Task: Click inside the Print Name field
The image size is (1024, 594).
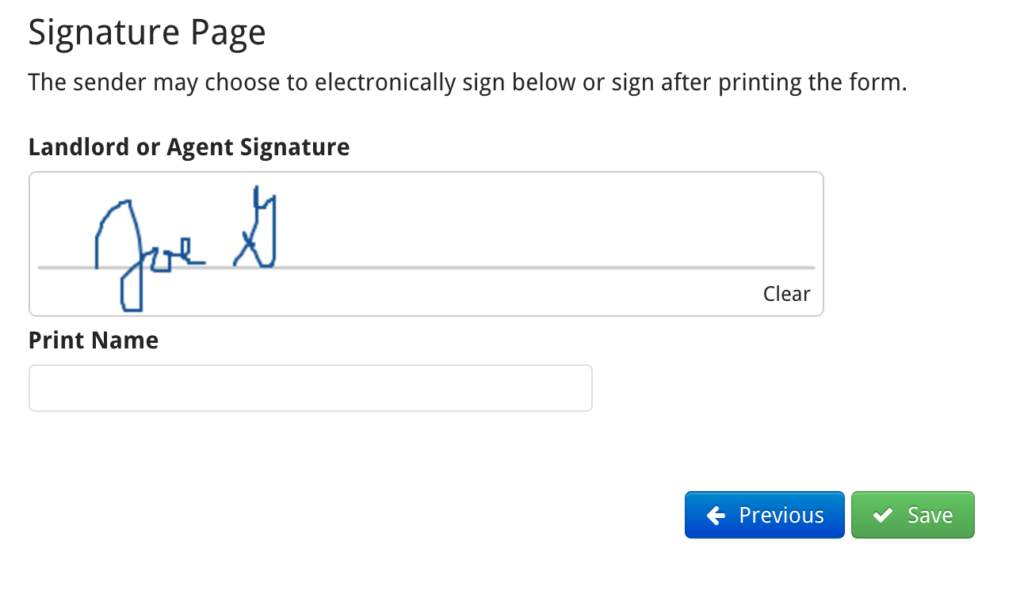Action: click(310, 388)
